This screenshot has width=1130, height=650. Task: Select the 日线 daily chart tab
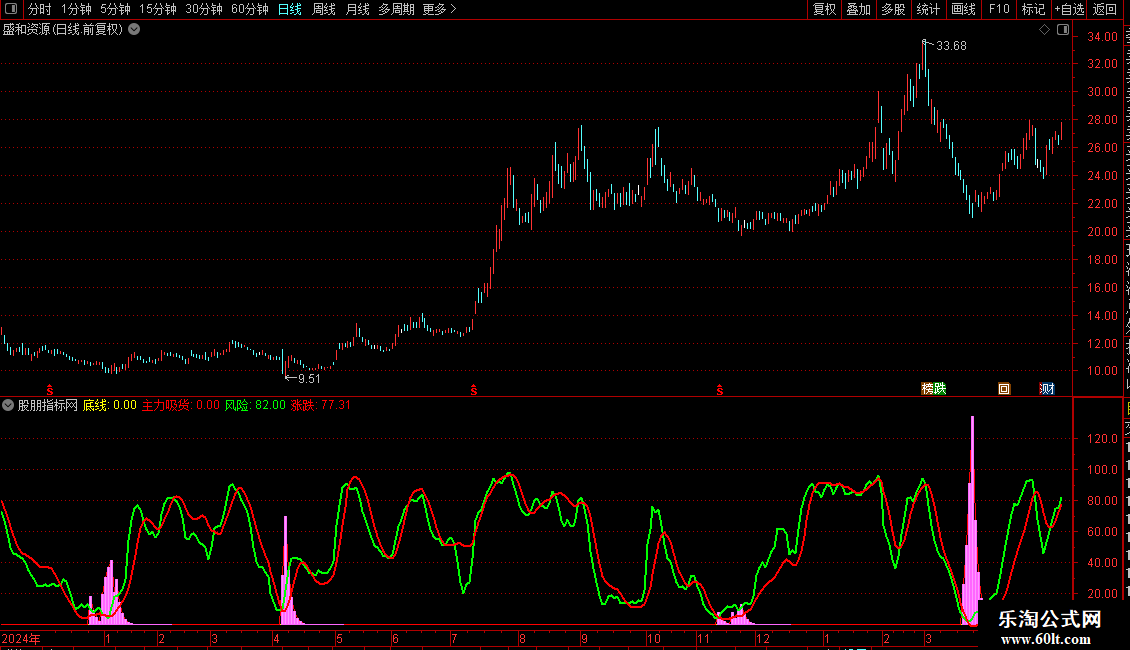(x=290, y=9)
